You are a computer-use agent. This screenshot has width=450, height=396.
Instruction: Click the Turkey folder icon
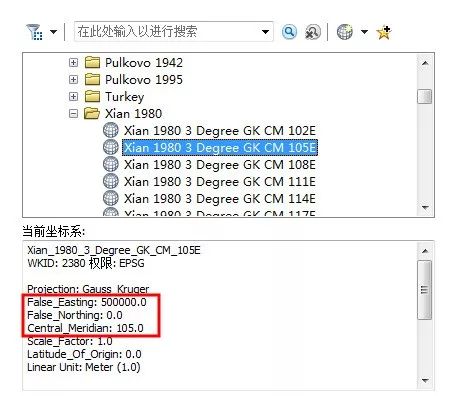(92, 96)
